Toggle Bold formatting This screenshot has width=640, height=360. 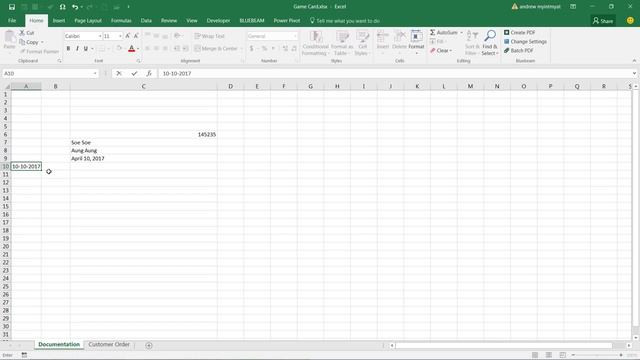pyautogui.click(x=68, y=49)
